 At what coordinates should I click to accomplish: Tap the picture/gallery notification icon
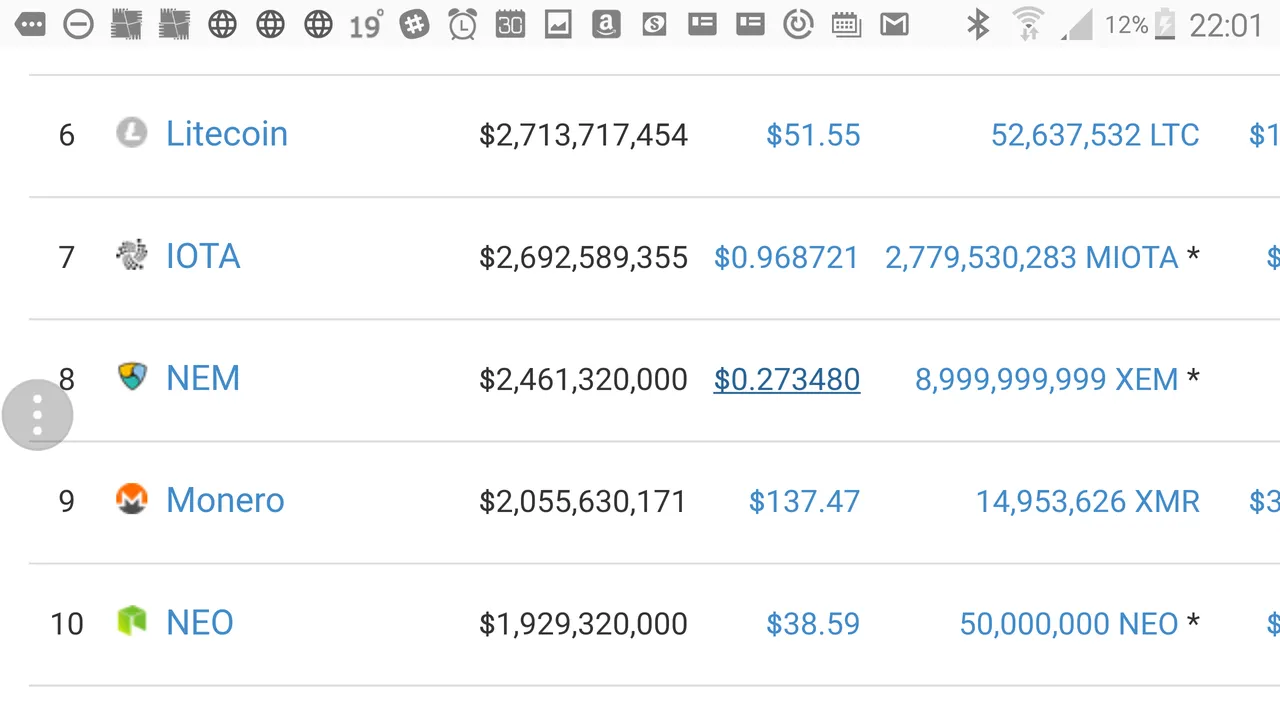(558, 24)
